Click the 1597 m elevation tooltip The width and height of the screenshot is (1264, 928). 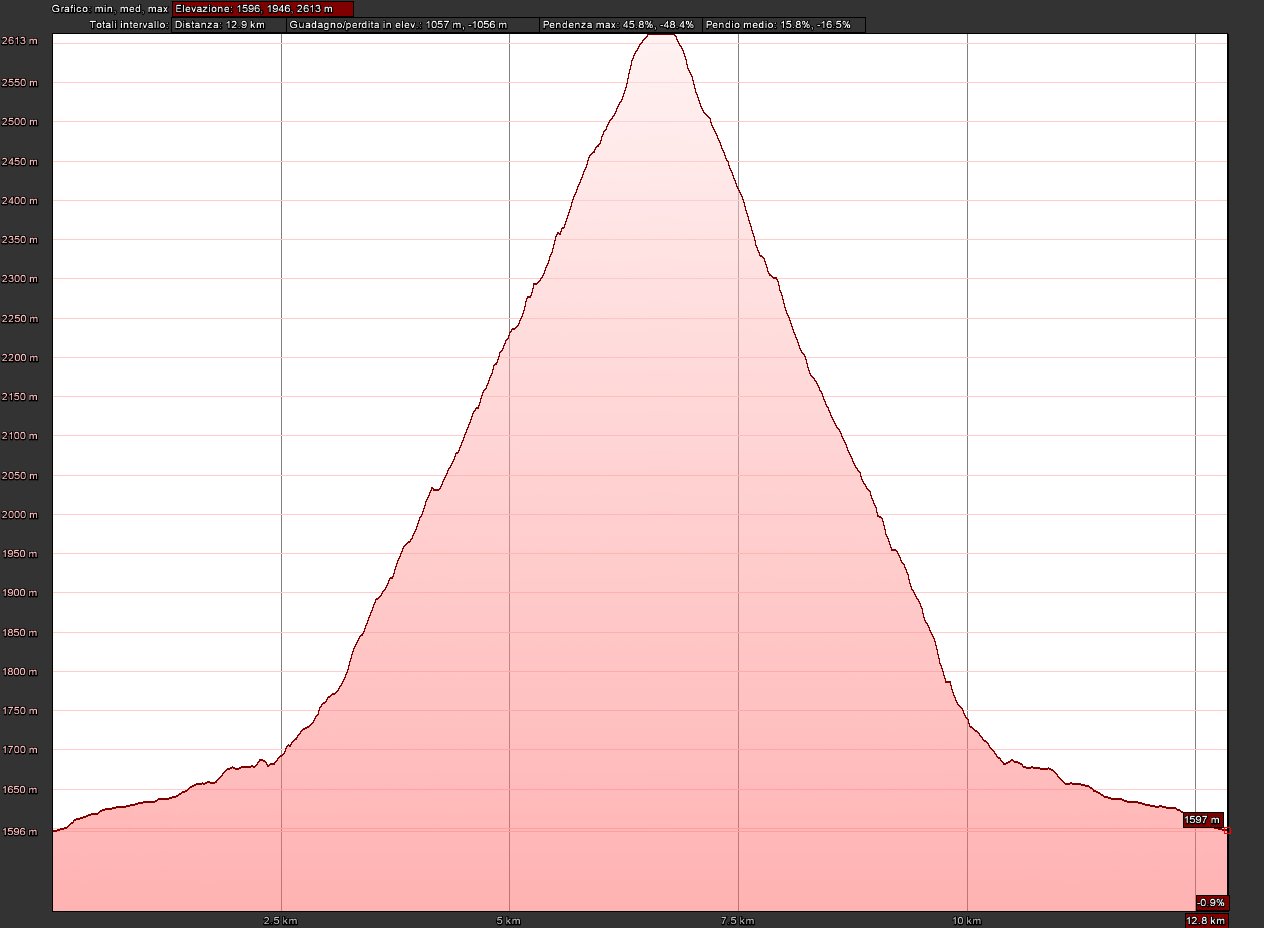click(1202, 820)
